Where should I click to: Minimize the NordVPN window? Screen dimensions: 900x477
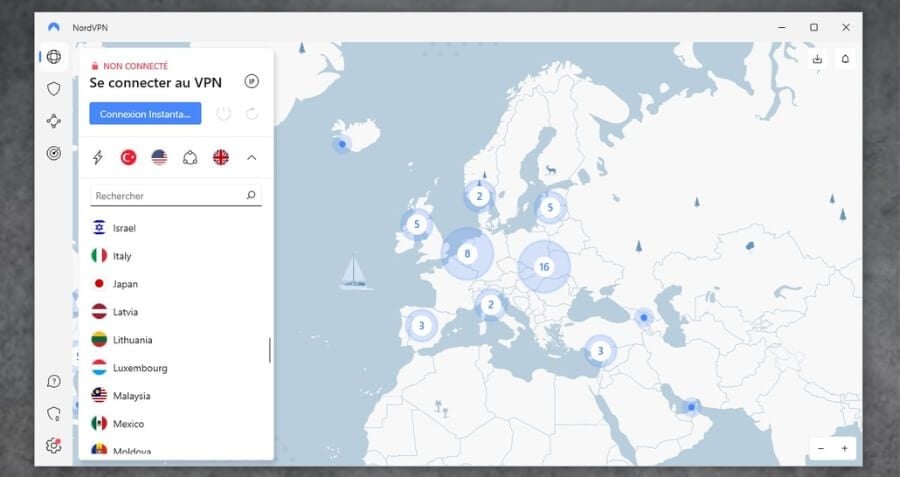tap(782, 28)
